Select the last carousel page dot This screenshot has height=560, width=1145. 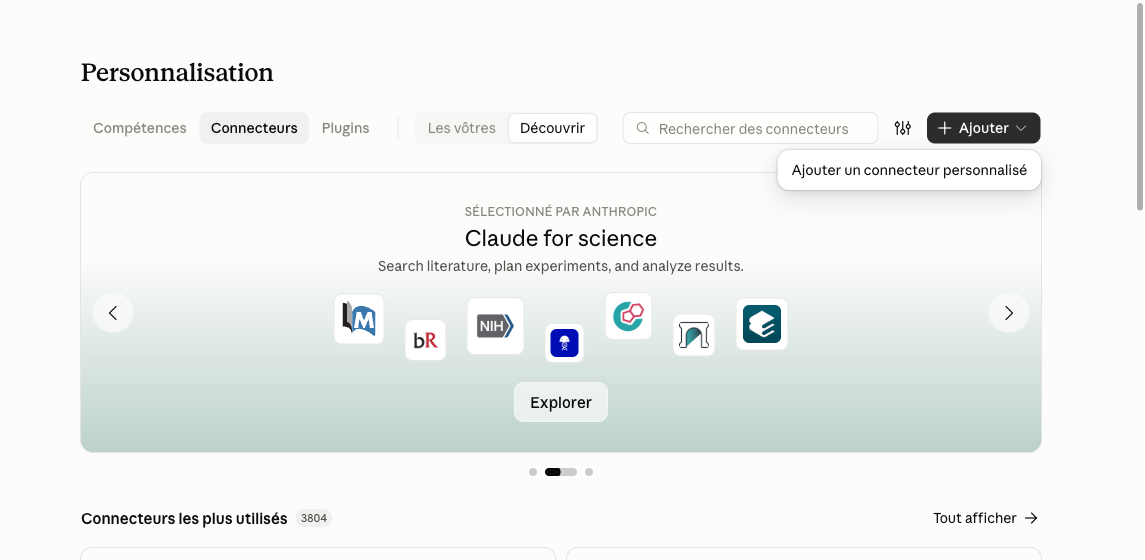coord(589,472)
